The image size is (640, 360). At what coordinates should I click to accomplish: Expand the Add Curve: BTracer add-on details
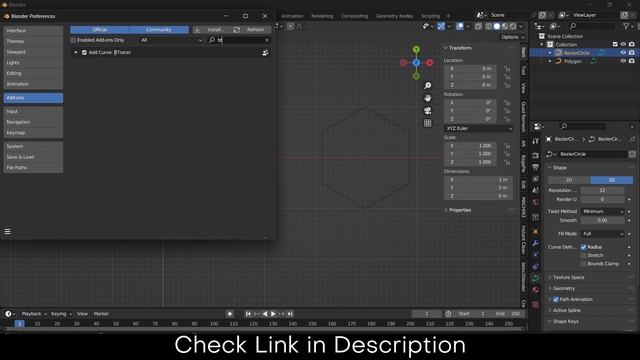tap(76, 53)
